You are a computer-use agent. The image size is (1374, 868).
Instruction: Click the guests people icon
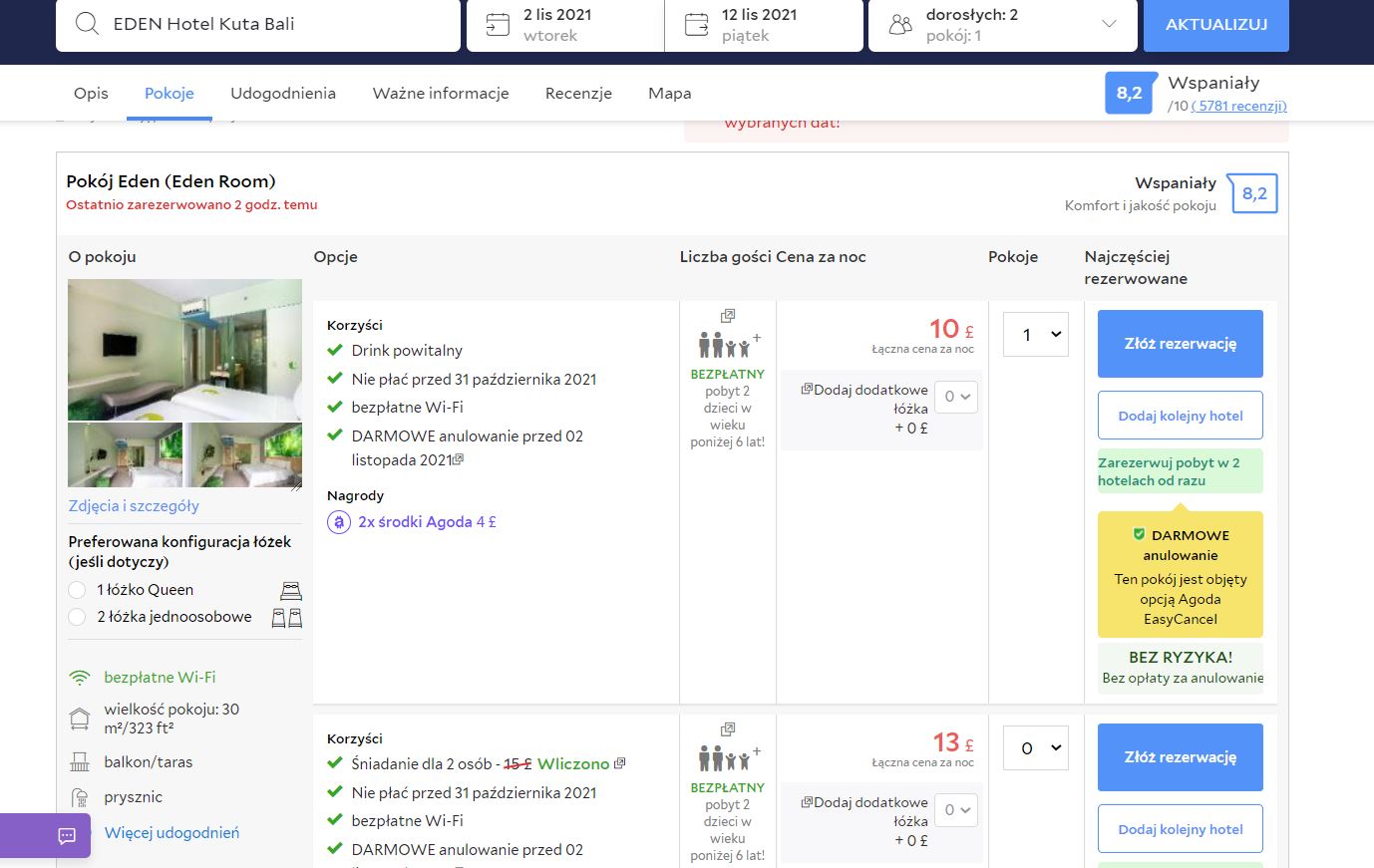pos(900,25)
